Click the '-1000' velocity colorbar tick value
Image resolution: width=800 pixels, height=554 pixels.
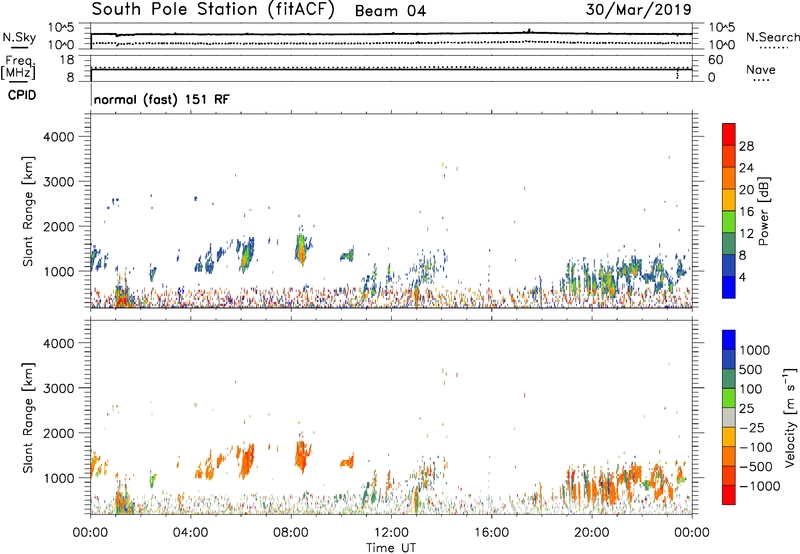(x=759, y=486)
